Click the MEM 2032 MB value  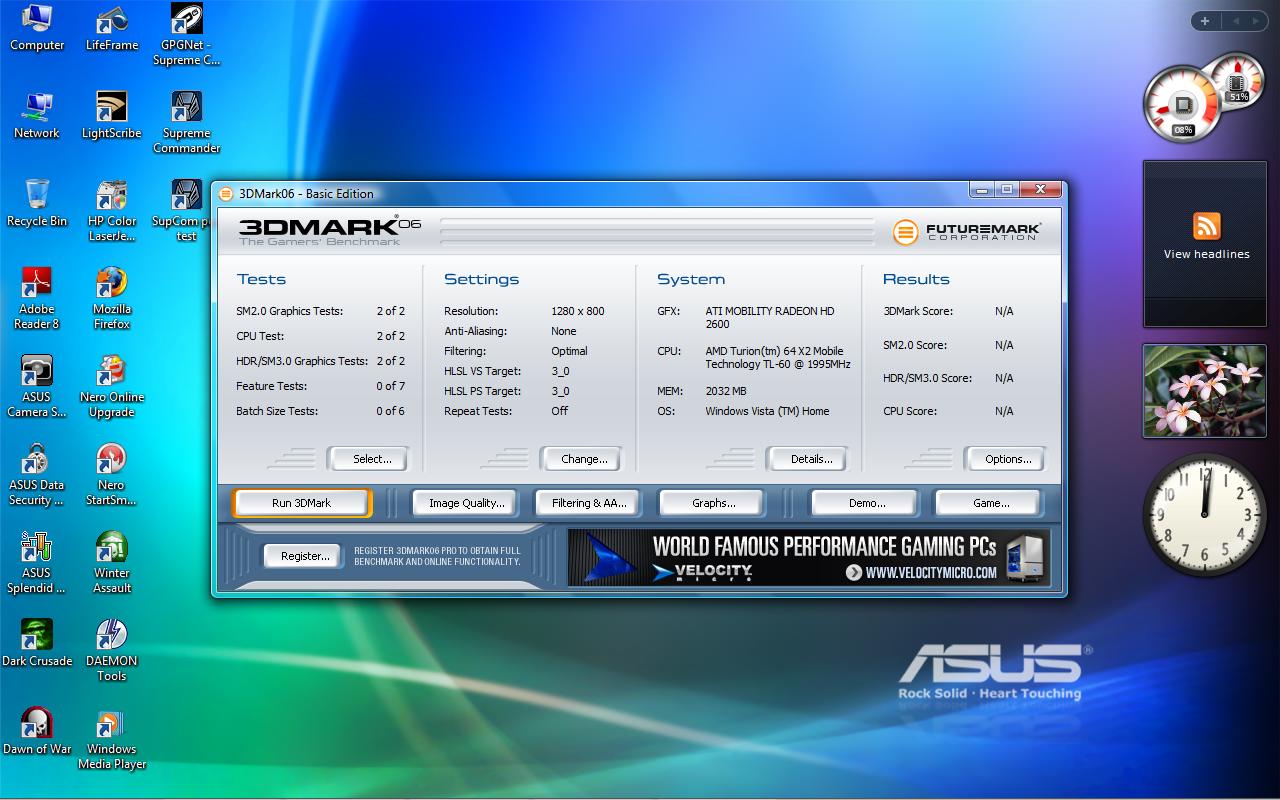[726, 391]
